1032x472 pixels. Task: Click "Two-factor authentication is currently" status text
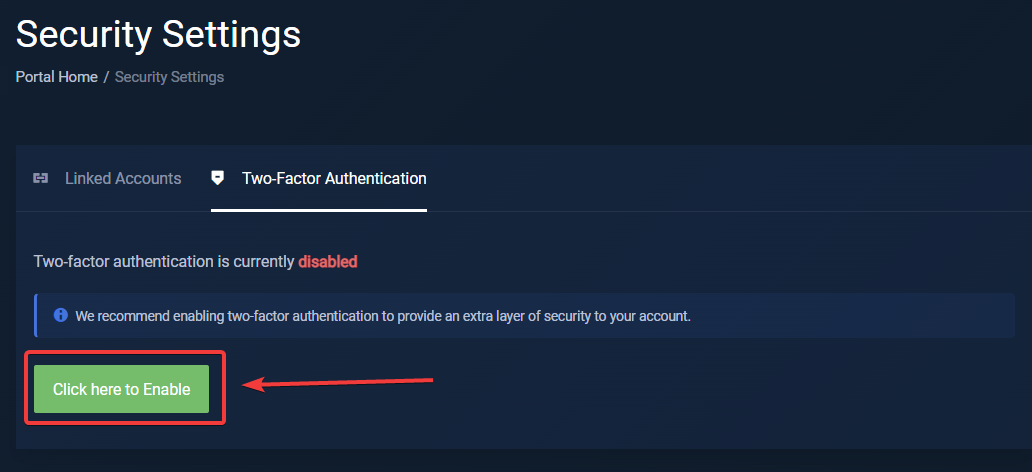pyautogui.click(x=164, y=262)
